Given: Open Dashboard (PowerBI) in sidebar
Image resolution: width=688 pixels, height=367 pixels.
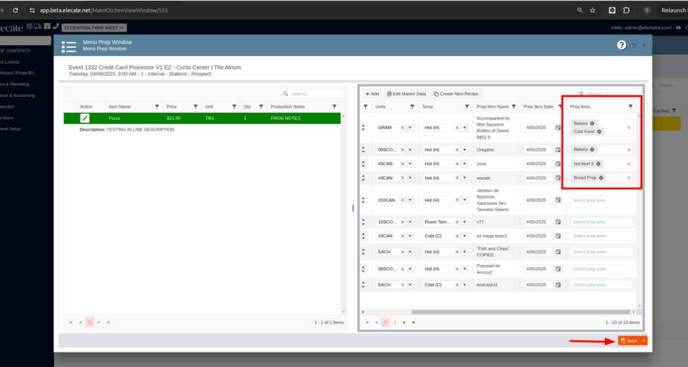Looking at the screenshot, I should pyautogui.click(x=17, y=73).
